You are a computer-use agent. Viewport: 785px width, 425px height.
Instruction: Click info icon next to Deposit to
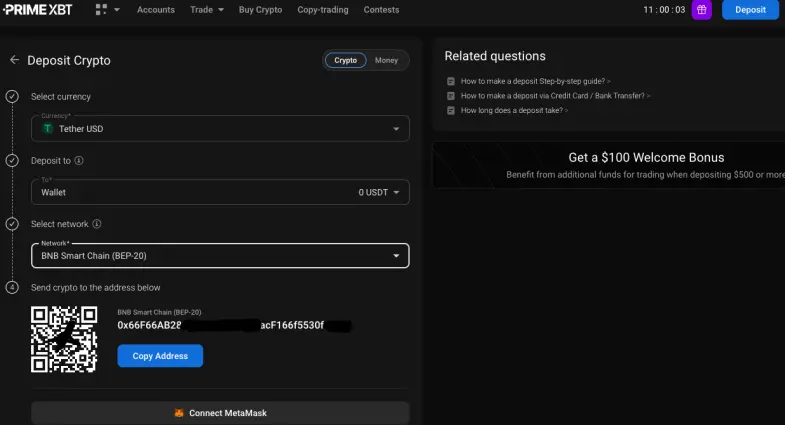point(79,160)
